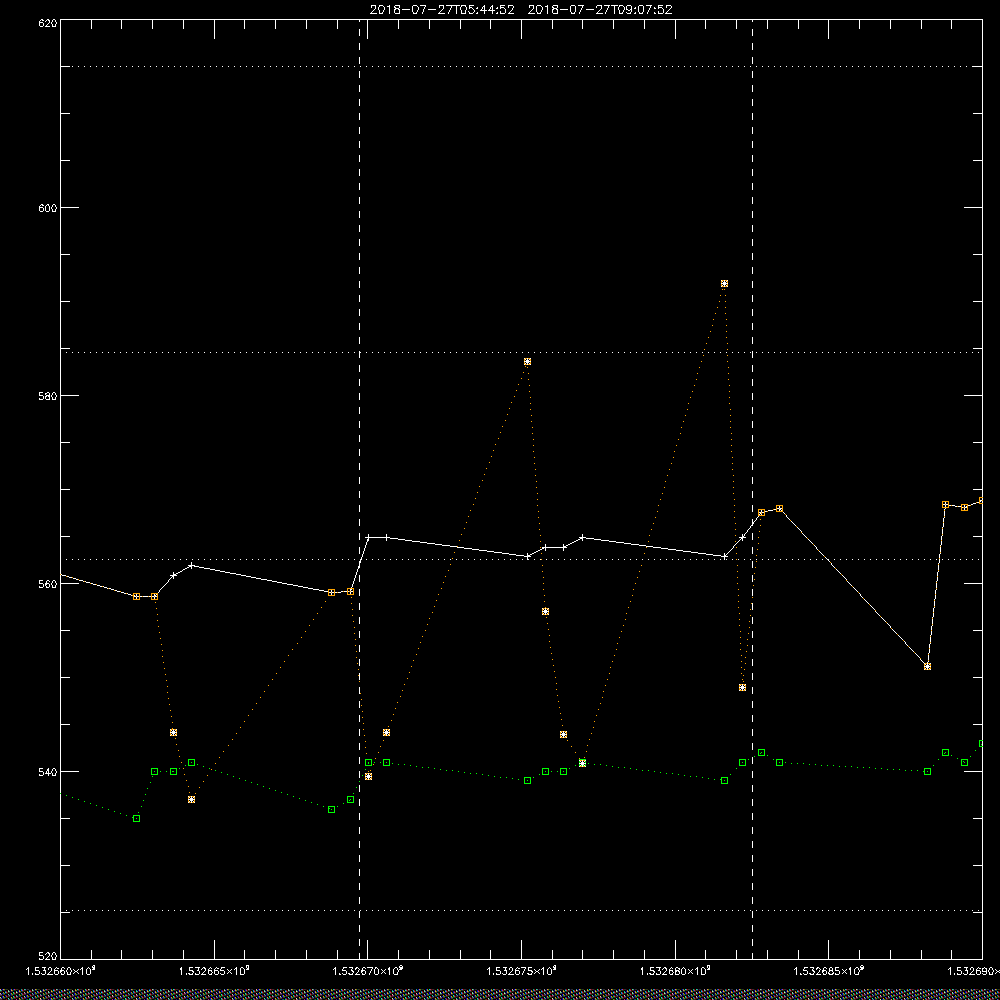Click the y-axis label 620
1000x1000 pixels.
[x=48, y=23]
